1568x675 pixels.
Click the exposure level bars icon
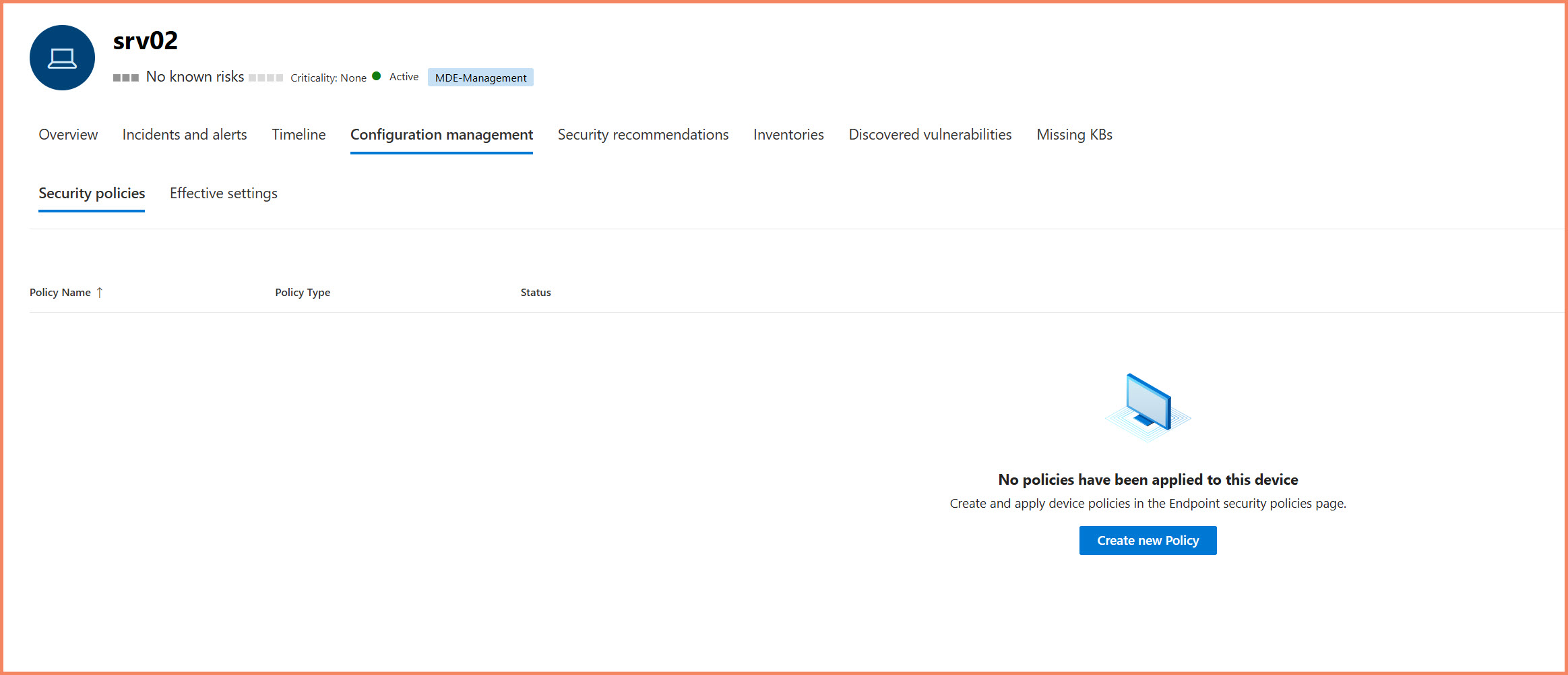(x=265, y=78)
